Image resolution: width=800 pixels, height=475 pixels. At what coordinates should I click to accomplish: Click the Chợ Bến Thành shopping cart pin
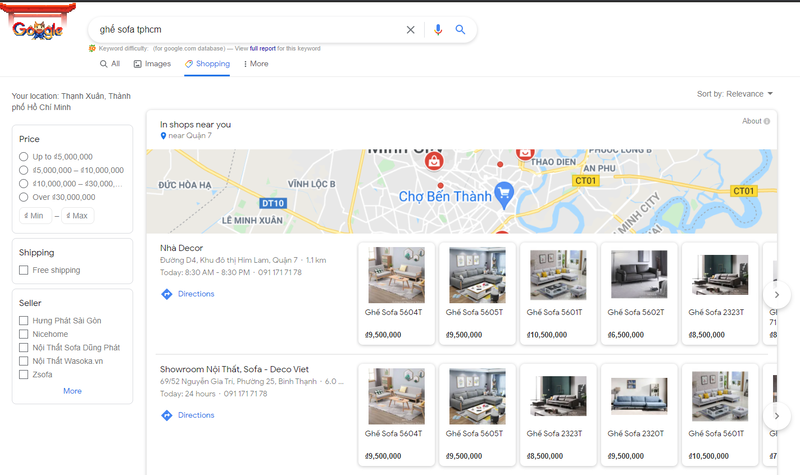pyautogui.click(x=504, y=194)
